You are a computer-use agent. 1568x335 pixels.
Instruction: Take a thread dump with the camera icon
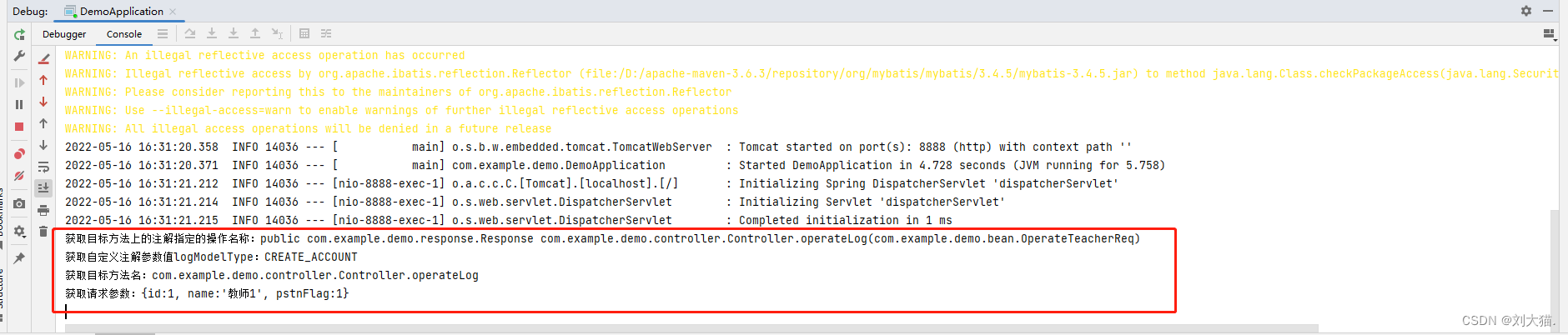point(19,203)
